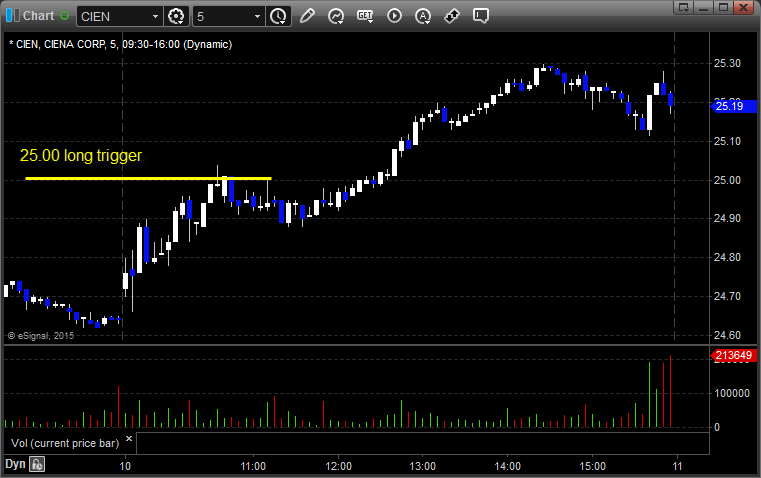Click the play replay button icon
Image resolution: width=761 pixels, height=478 pixels.
(394, 16)
